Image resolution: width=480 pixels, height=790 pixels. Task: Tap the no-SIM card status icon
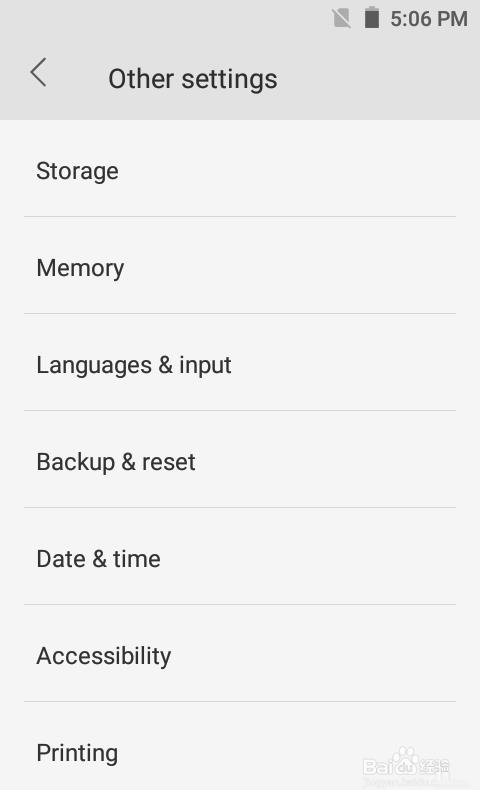(341, 19)
